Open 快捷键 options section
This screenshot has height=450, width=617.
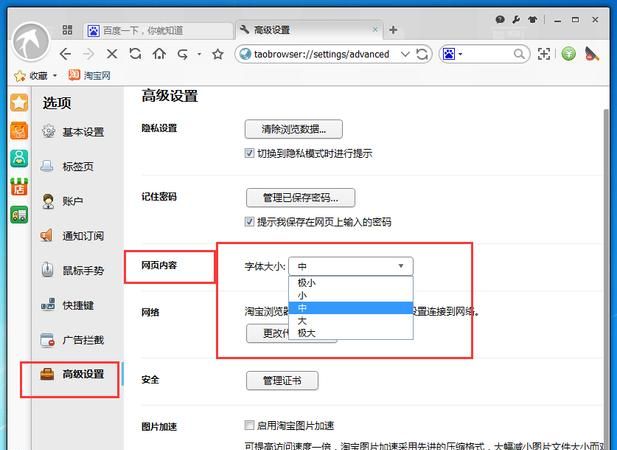point(68,305)
